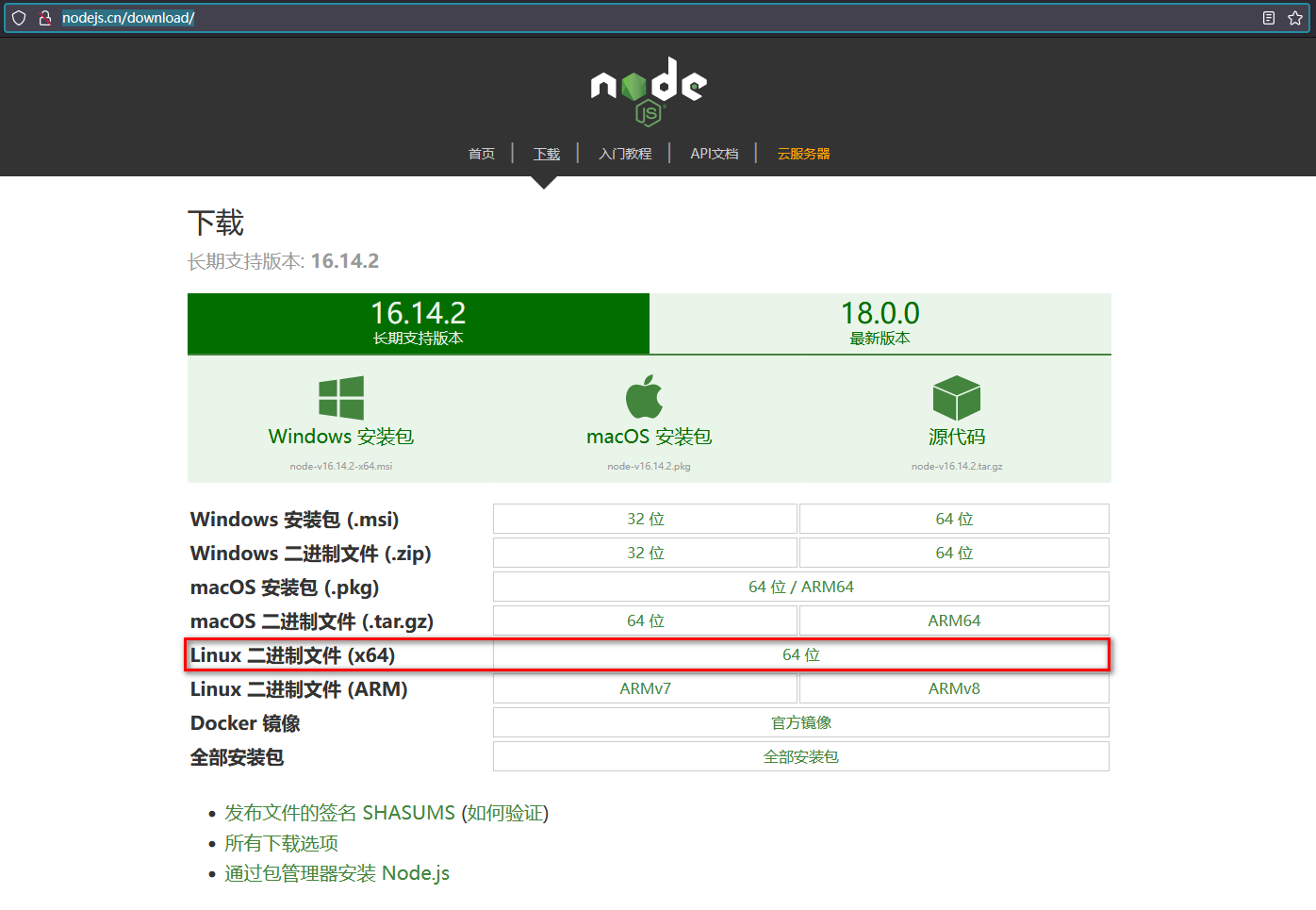Open 入门教程 navigation item

(625, 154)
